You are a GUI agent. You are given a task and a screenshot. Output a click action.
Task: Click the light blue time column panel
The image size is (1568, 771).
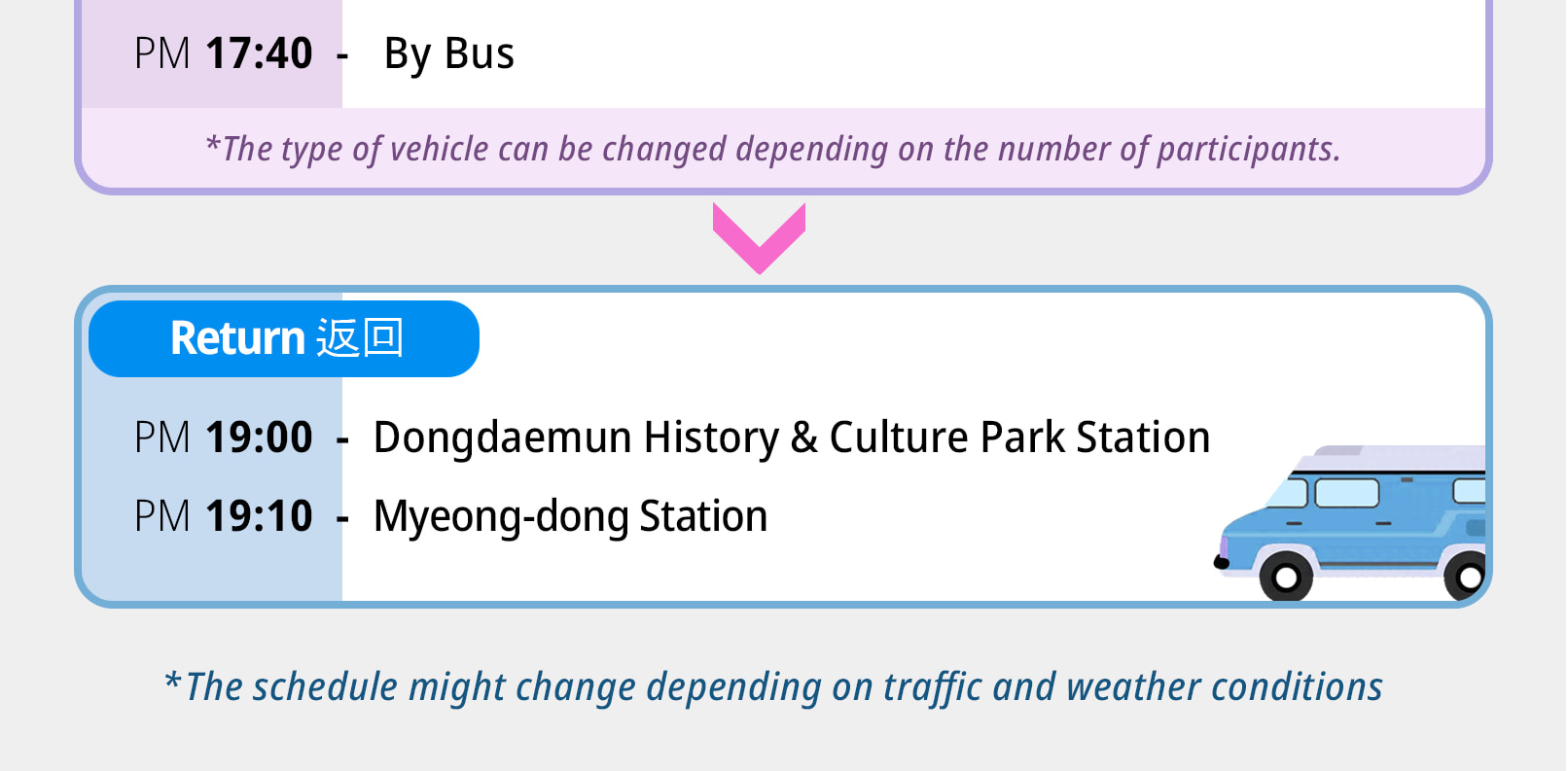[x=212, y=486]
